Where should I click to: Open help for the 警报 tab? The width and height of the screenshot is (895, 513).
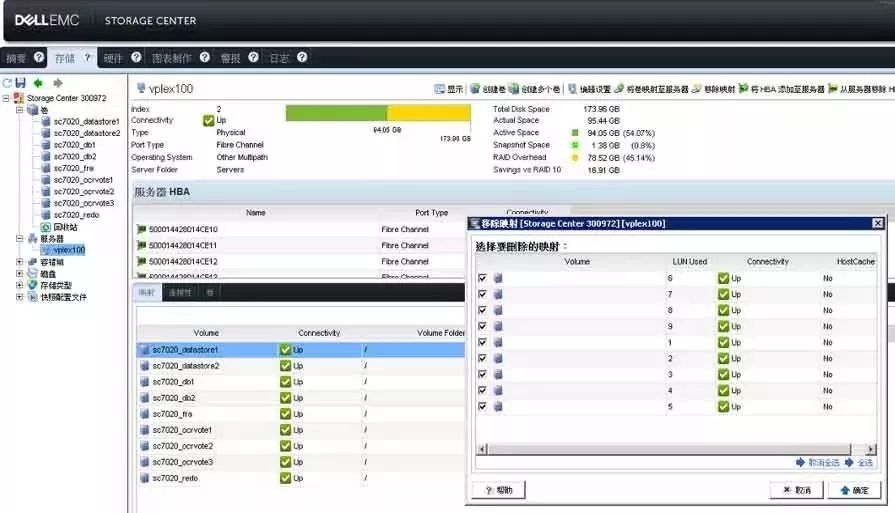[253, 57]
